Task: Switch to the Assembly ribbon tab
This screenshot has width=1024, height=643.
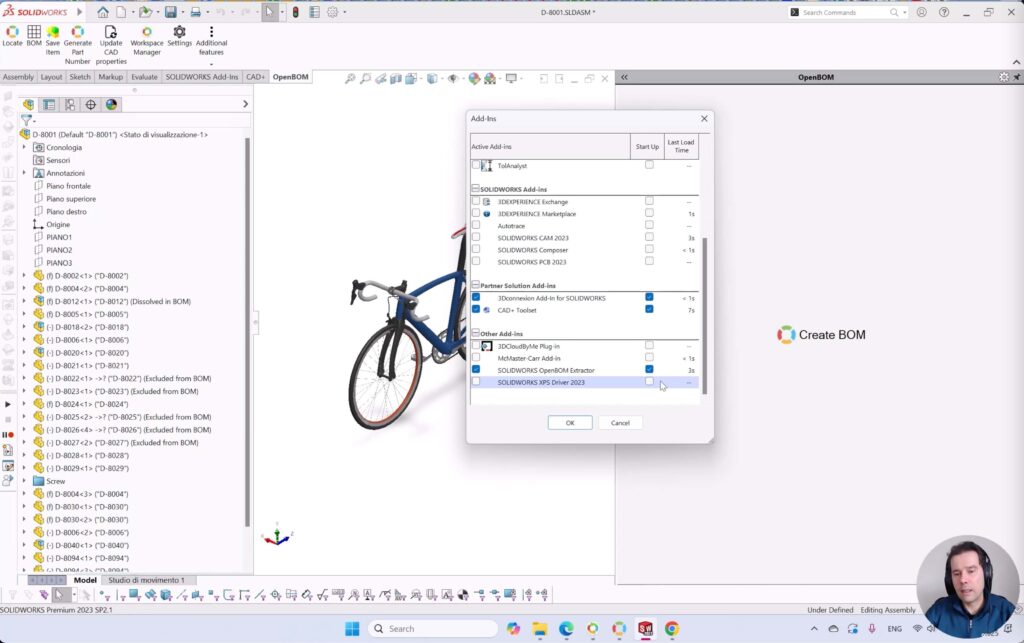Action: click(x=18, y=77)
